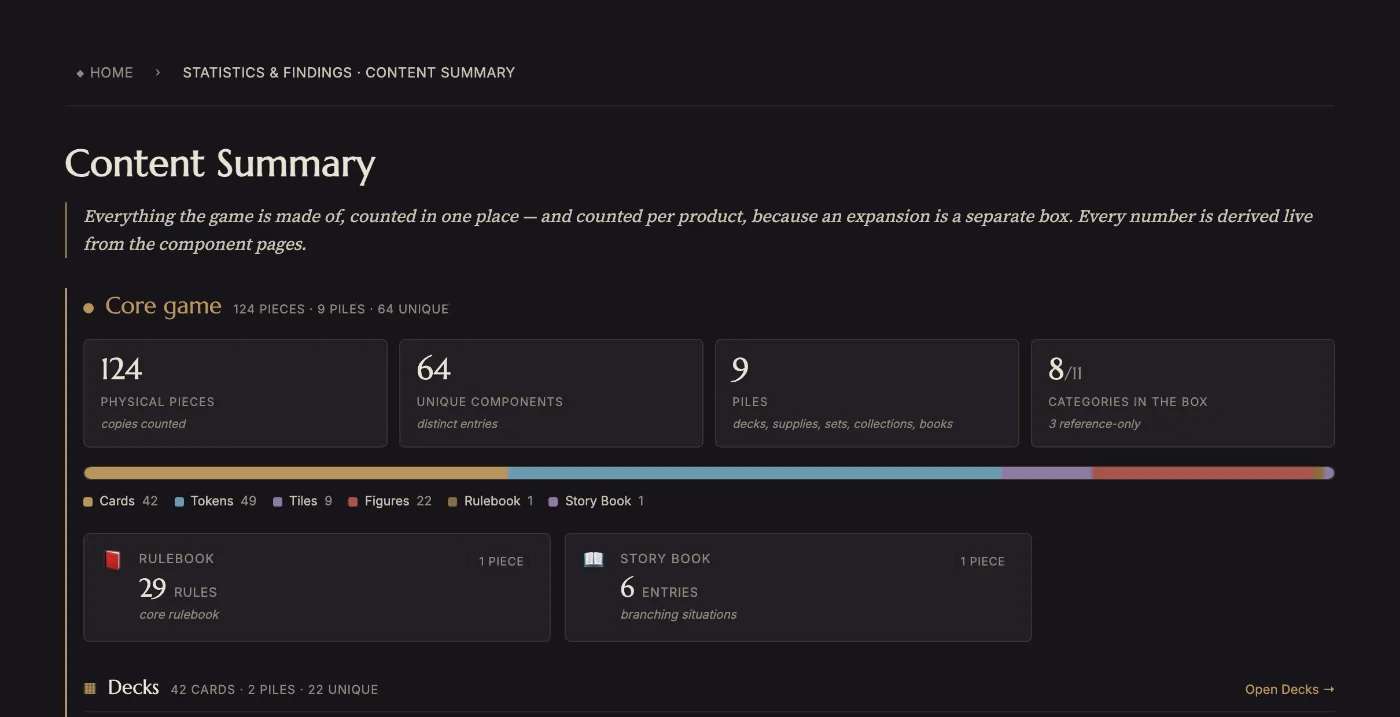Open the Categories in the Box card

pyautogui.click(x=1183, y=393)
